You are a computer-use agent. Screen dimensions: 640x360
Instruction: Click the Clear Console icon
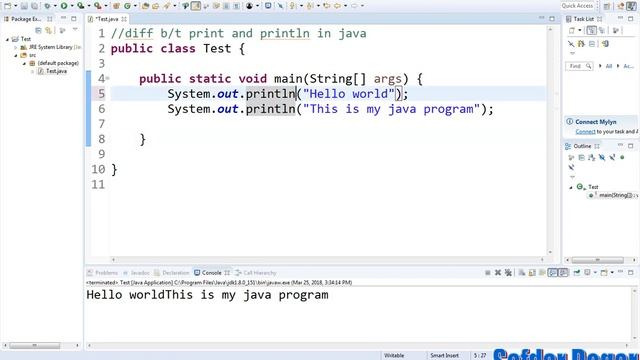coord(522,273)
